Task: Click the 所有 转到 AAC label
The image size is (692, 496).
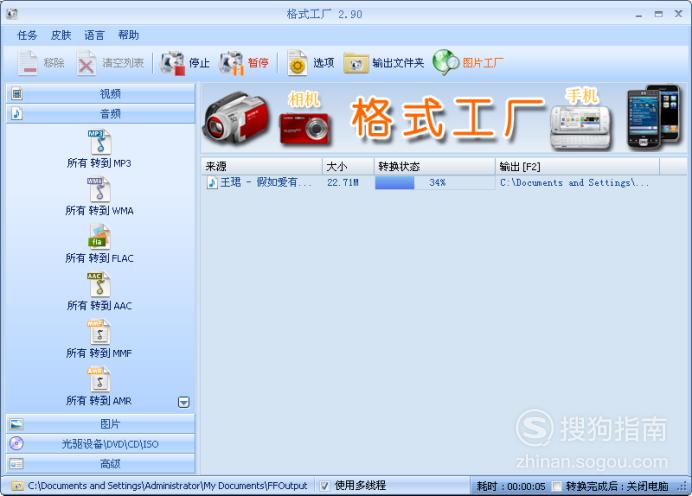Action: [x=99, y=306]
